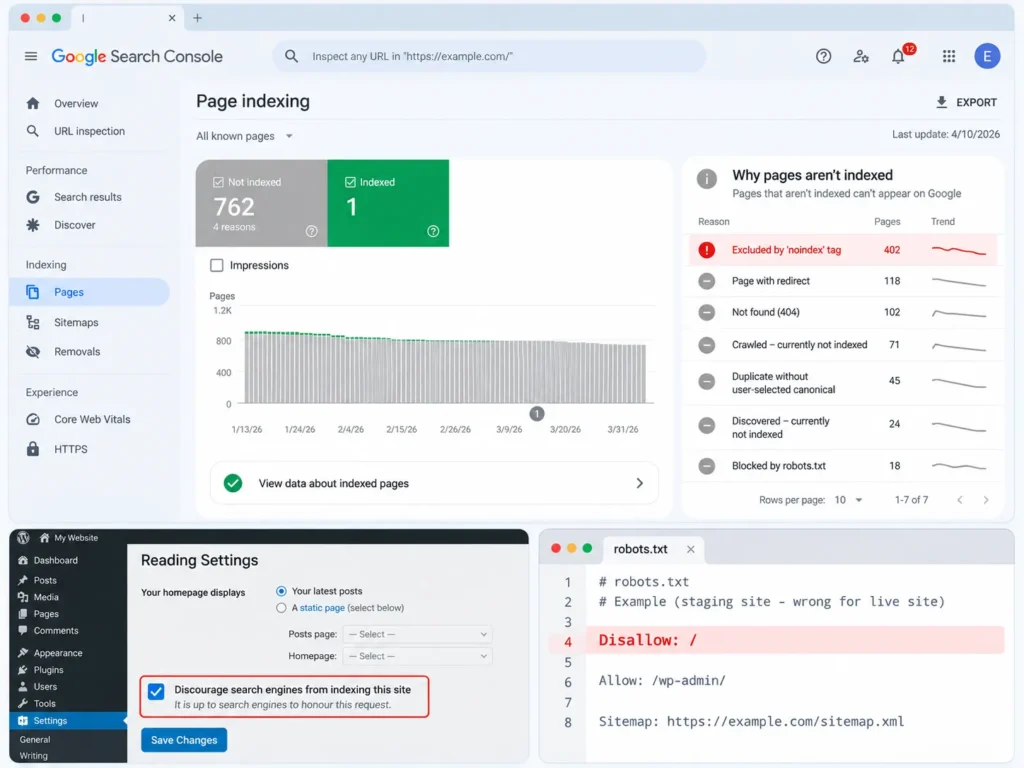Switch to the robots.txt tab
1024x768 pixels.
click(641, 549)
